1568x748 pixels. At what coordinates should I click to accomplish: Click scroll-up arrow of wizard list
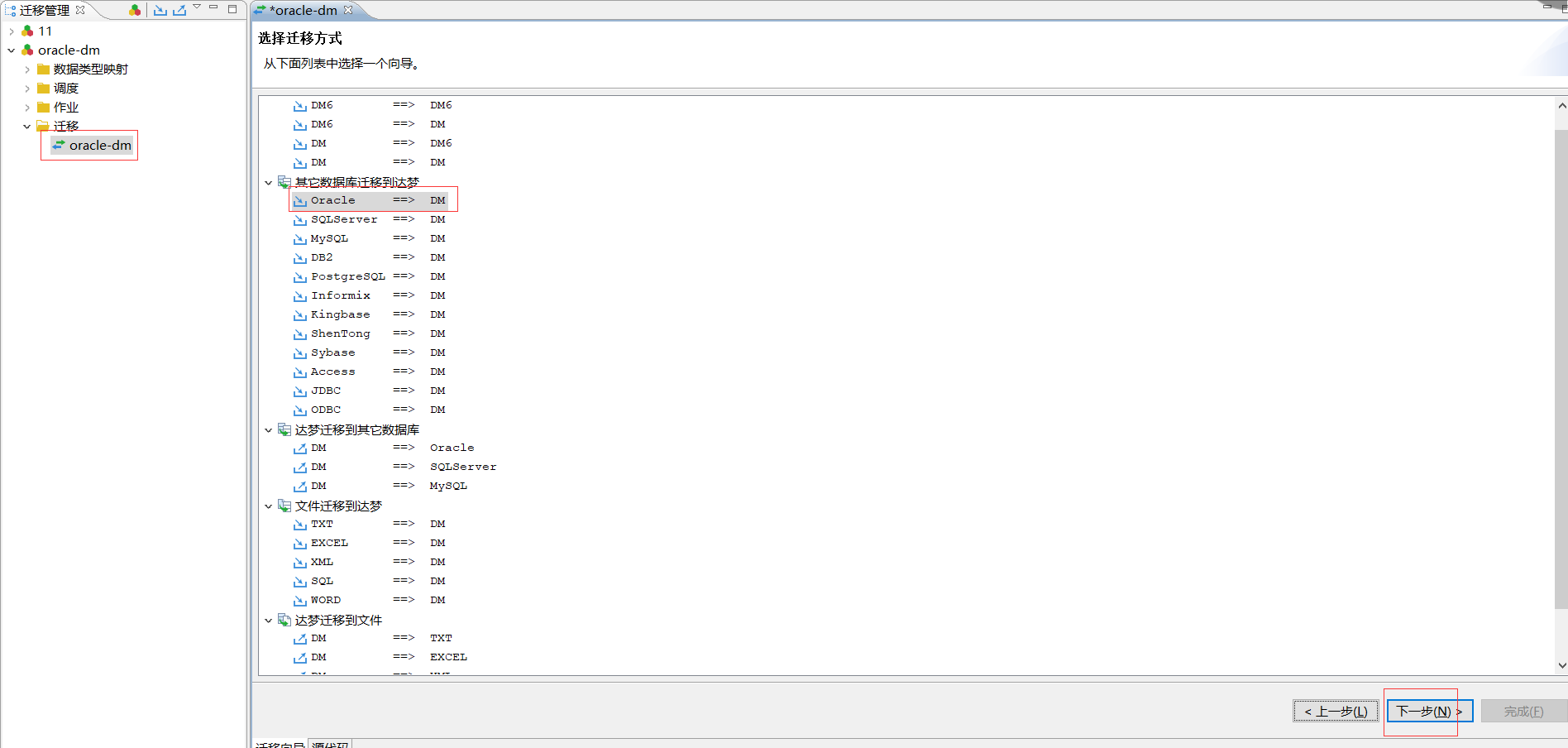pos(1561,106)
